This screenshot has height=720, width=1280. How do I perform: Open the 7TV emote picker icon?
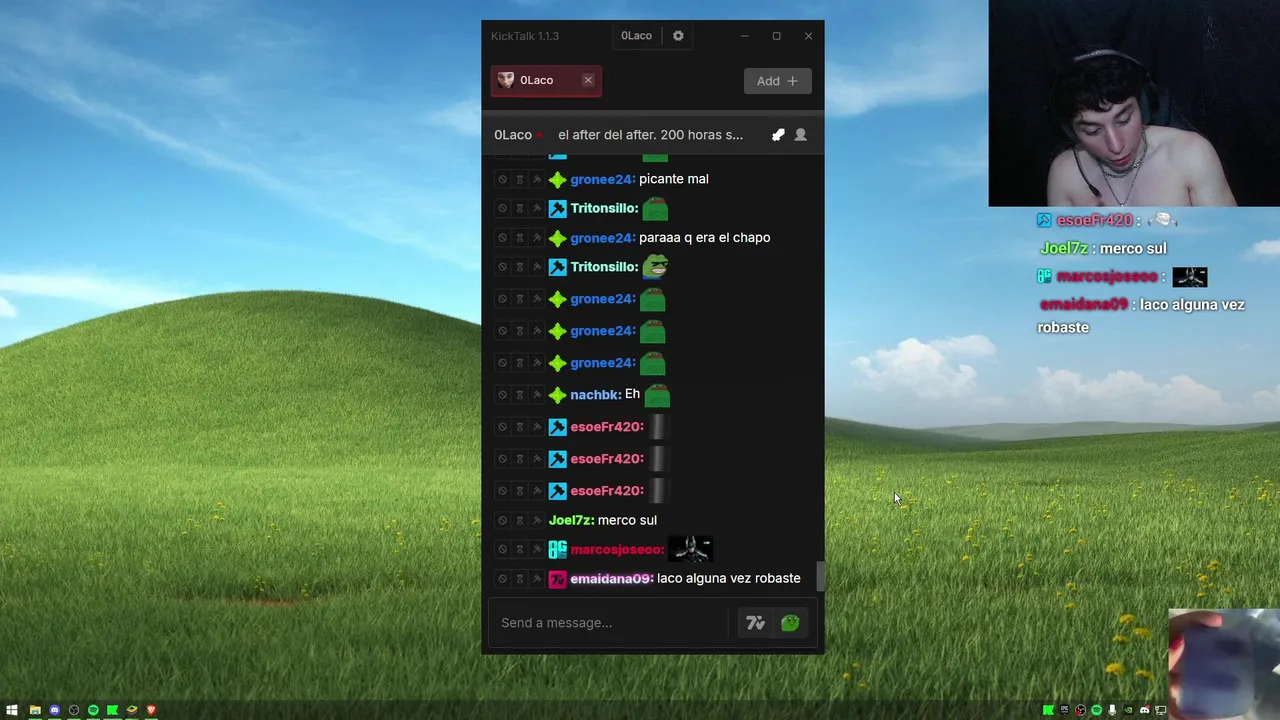point(755,623)
